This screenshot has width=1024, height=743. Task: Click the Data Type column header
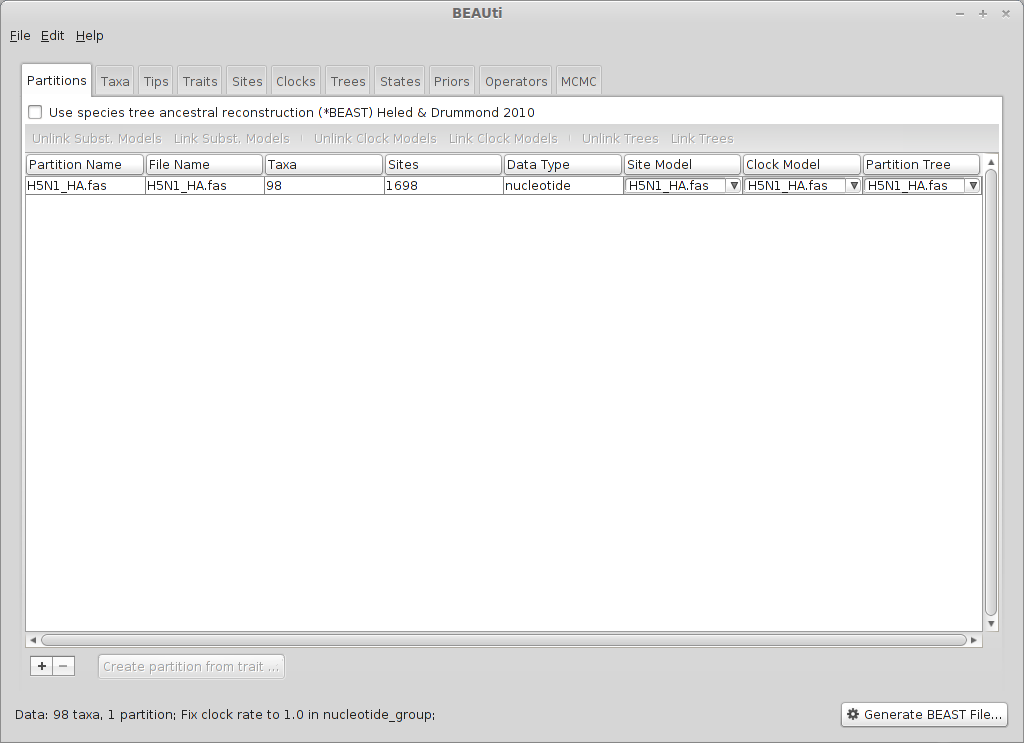coord(563,165)
